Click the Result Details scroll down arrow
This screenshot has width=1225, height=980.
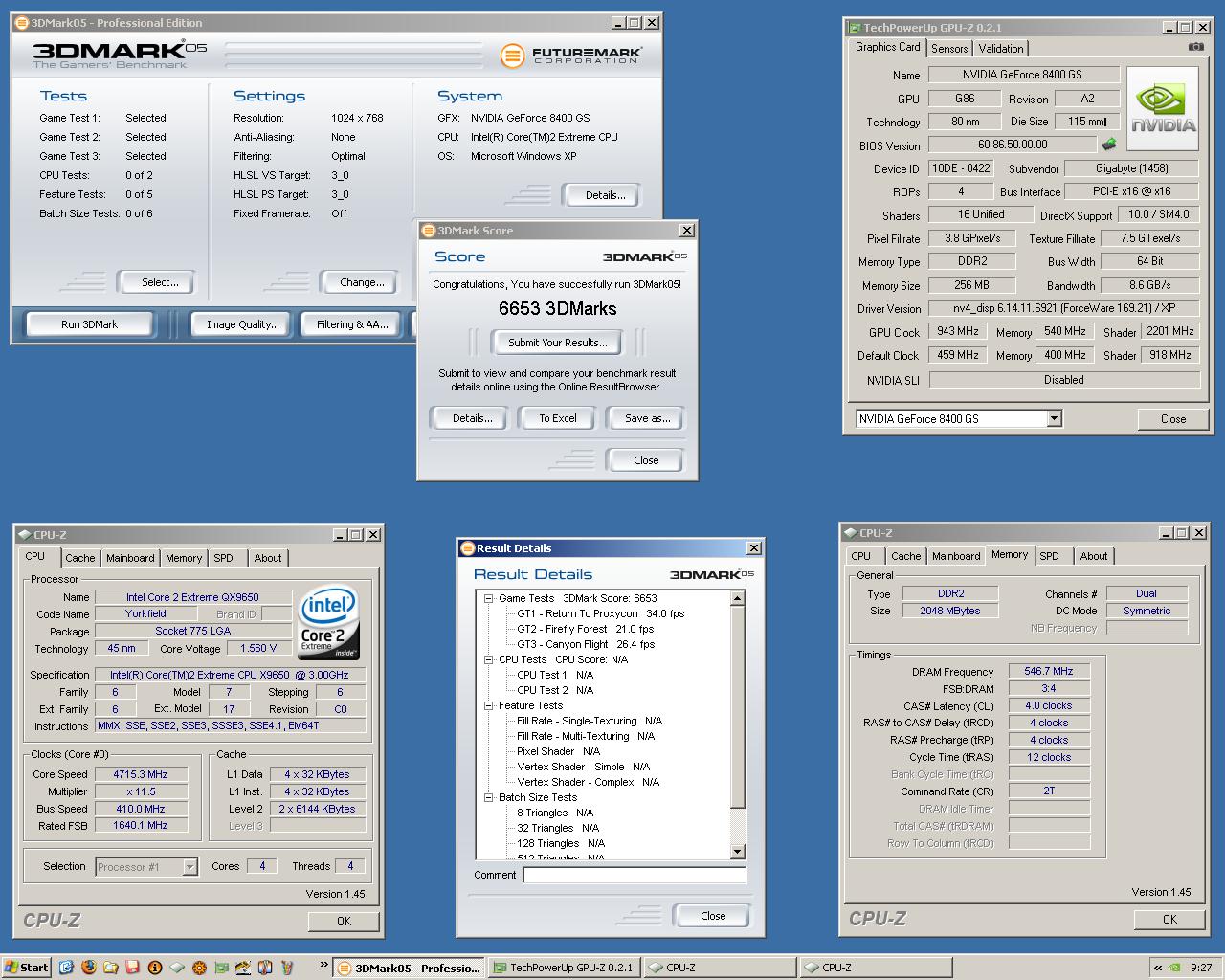click(737, 852)
